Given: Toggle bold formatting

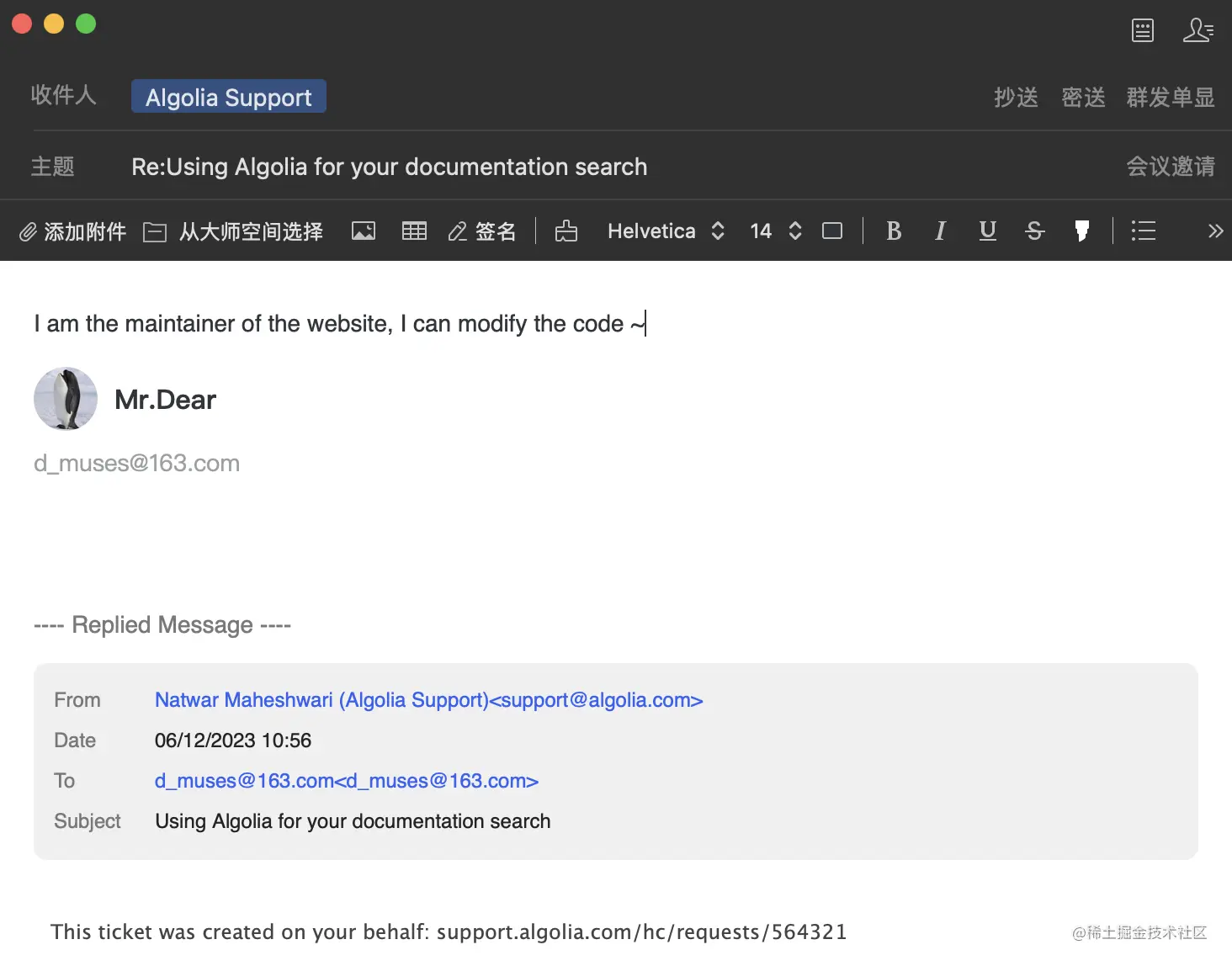Looking at the screenshot, I should pos(894,231).
